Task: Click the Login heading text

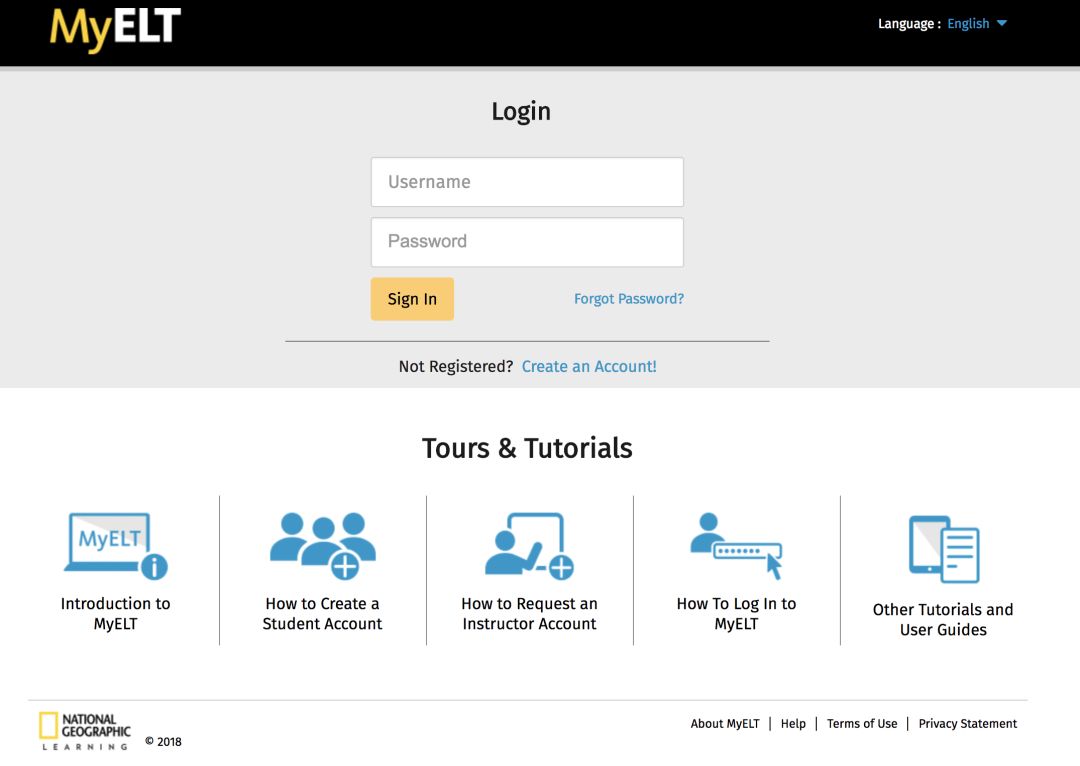Action: coord(521,111)
